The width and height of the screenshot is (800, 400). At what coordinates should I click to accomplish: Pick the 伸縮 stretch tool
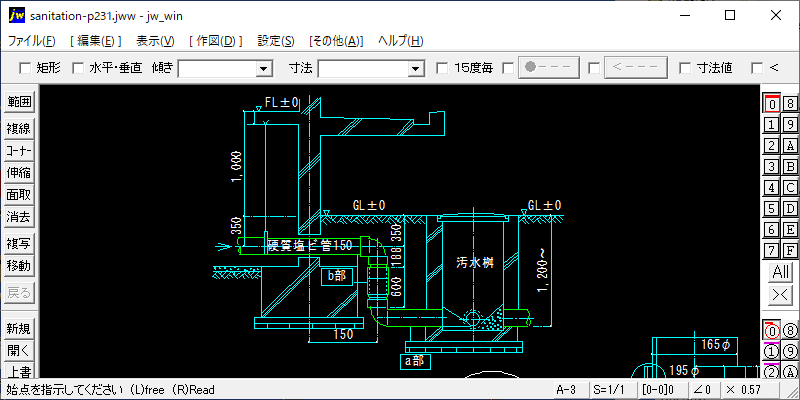19,172
